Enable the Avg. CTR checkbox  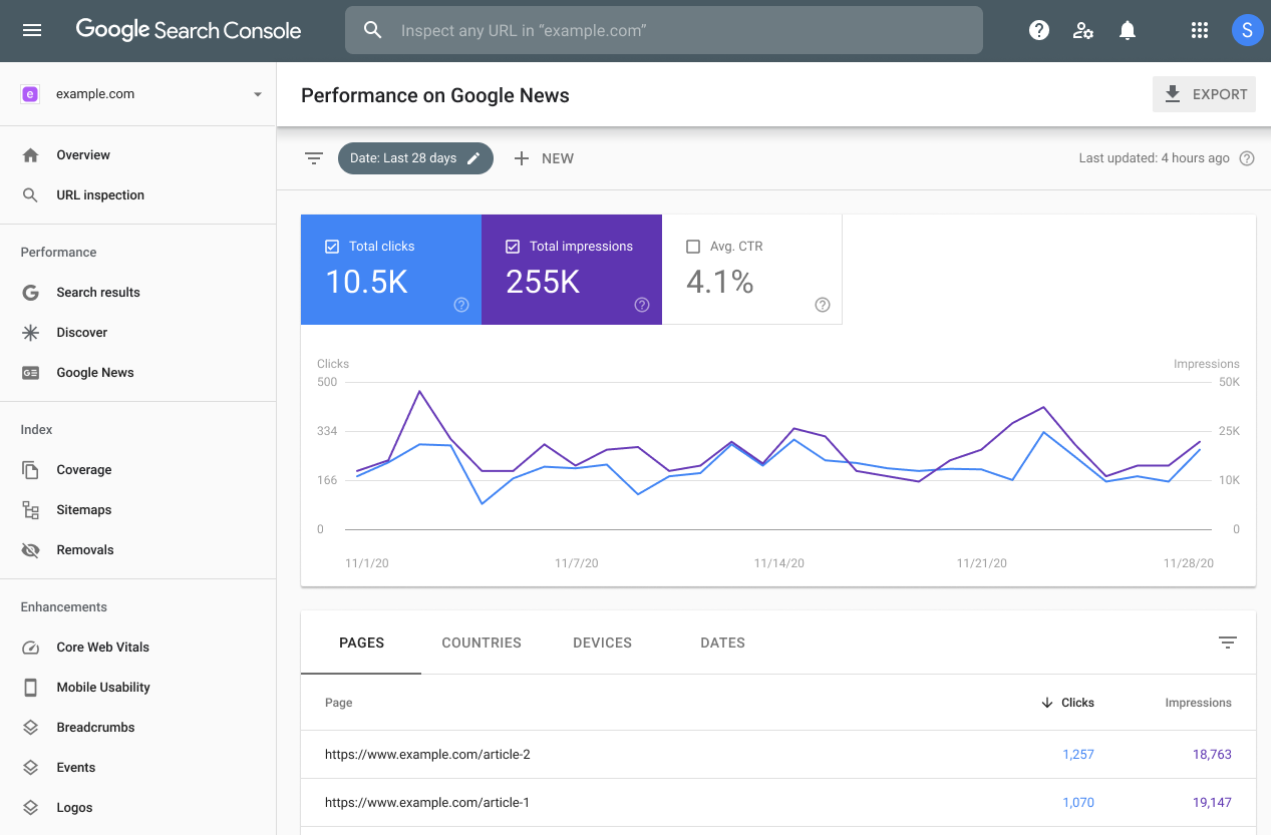[693, 247]
